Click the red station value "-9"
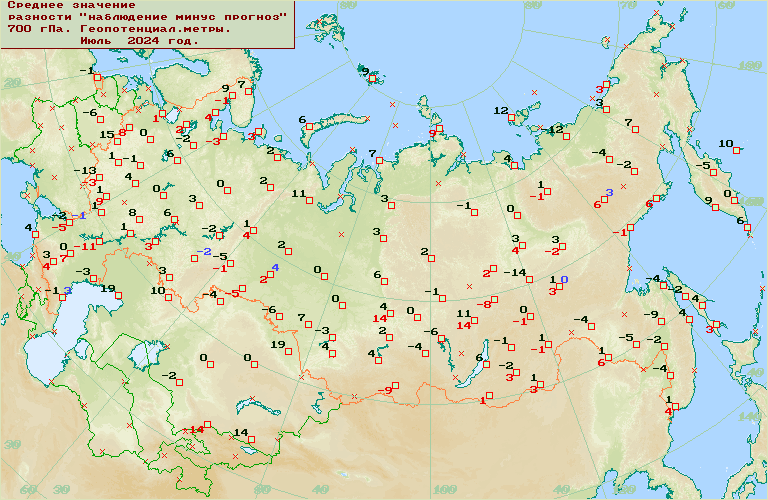 [385, 390]
